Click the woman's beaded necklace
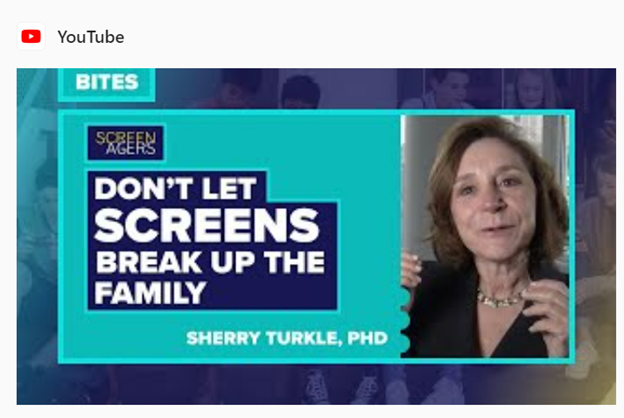 click(501, 298)
